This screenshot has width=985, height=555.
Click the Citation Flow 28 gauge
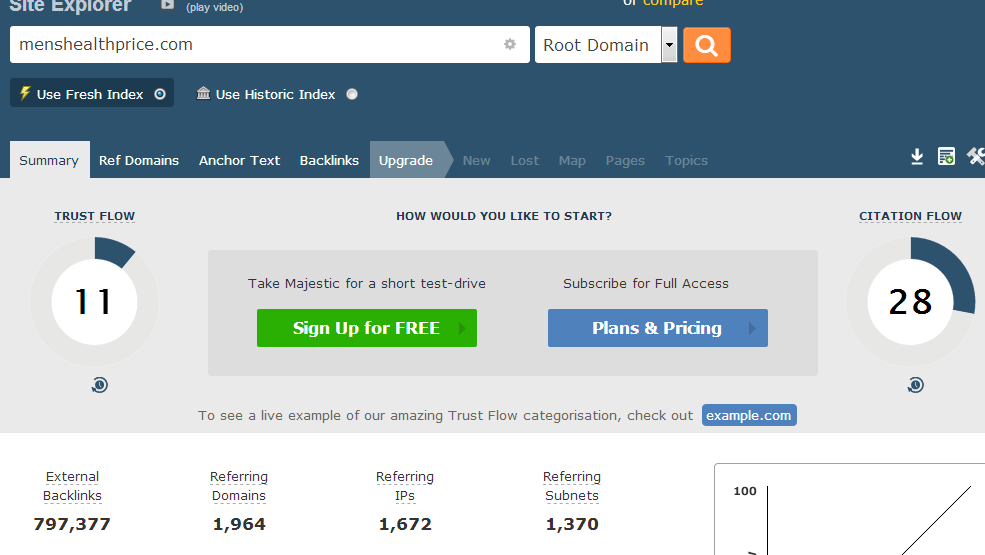pos(910,302)
